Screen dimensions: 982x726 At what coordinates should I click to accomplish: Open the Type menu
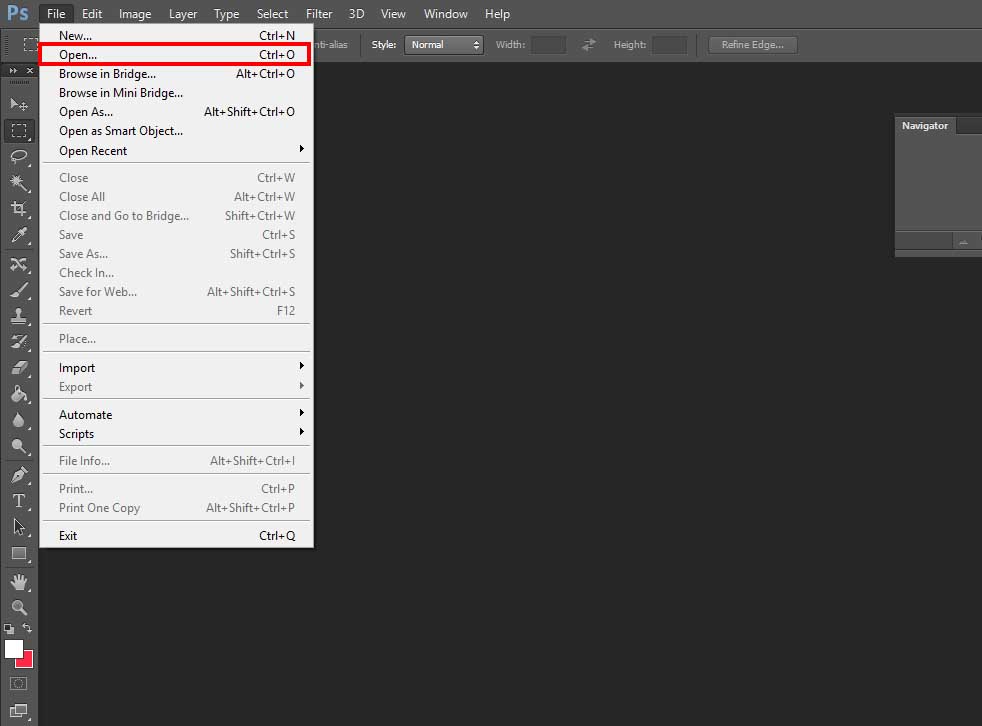click(x=226, y=14)
